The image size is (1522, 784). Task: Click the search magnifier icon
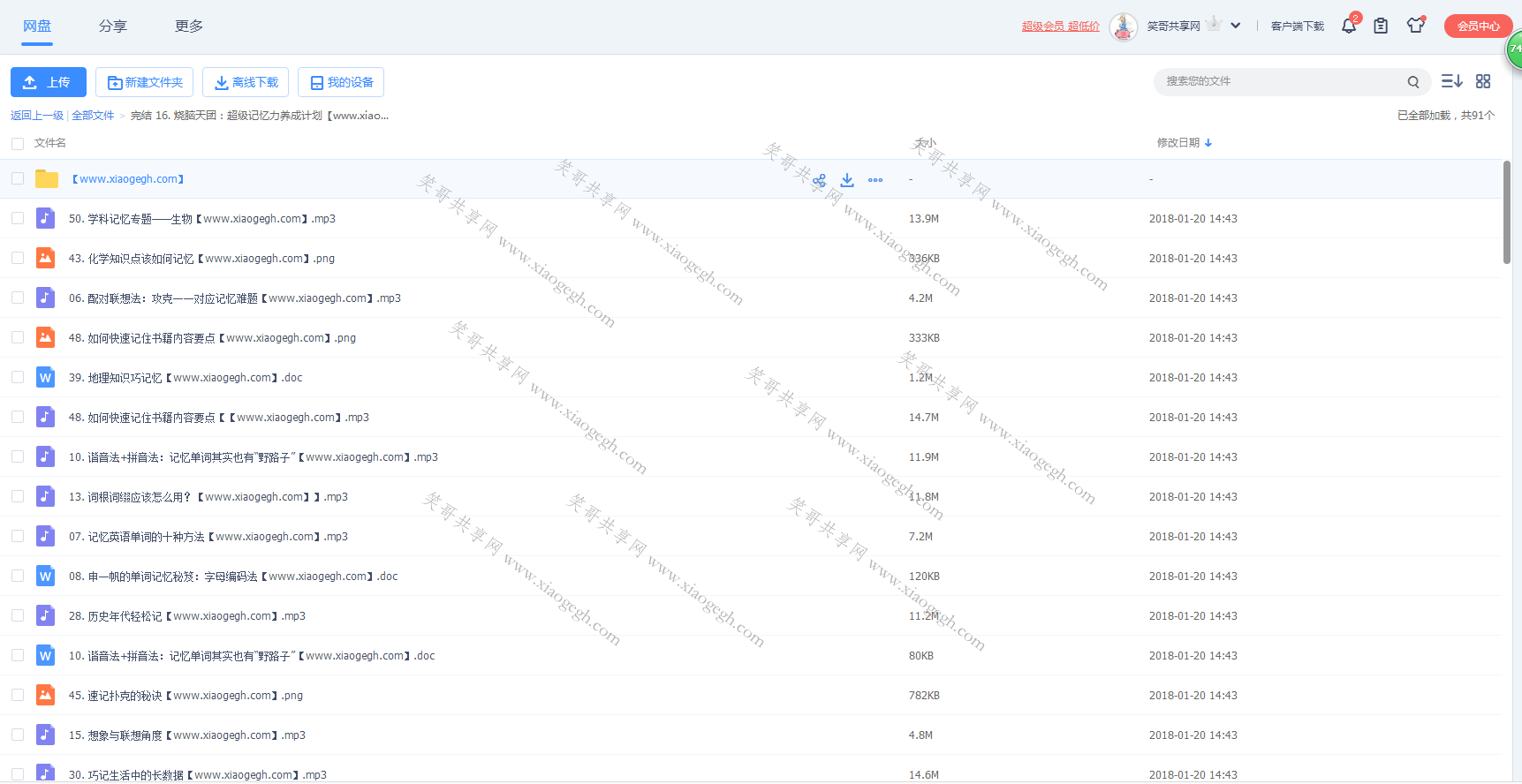tap(1413, 82)
